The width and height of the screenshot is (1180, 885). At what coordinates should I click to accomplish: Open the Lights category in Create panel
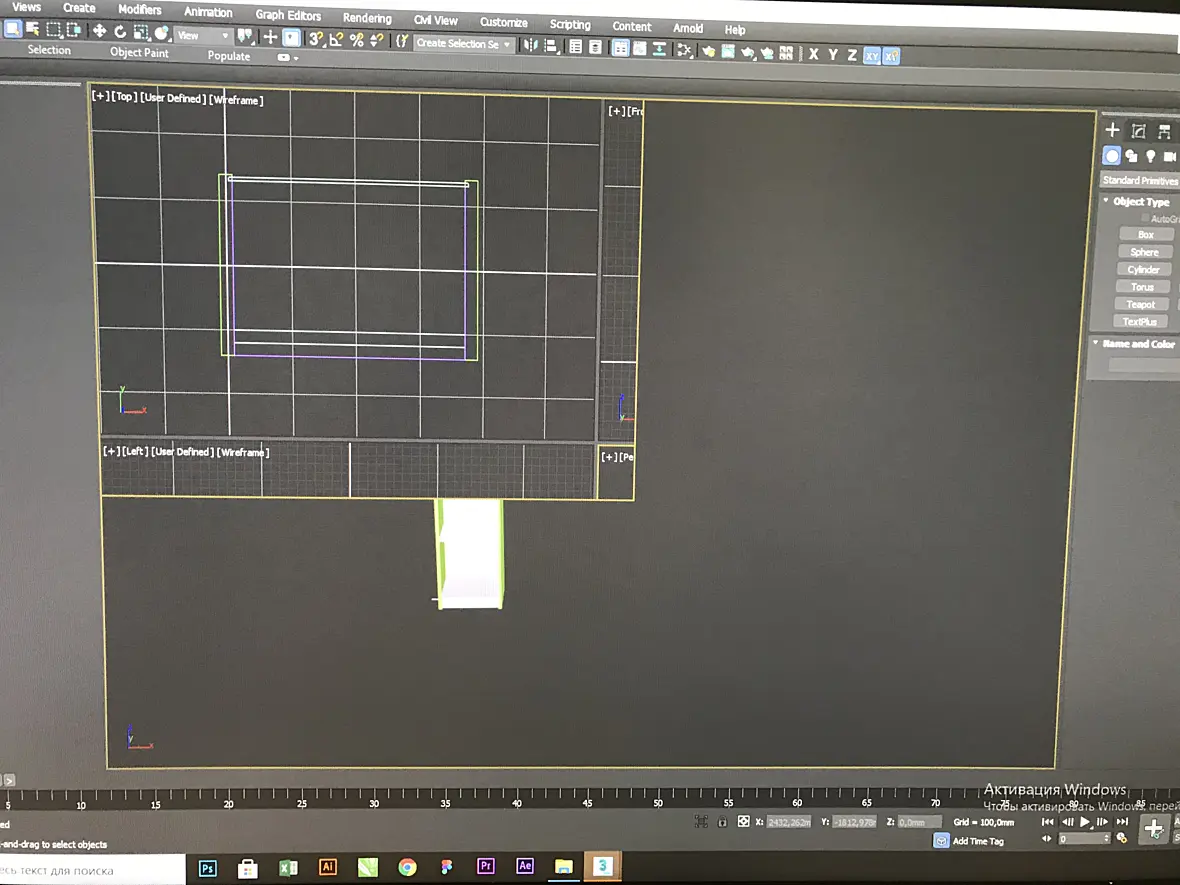[1151, 156]
